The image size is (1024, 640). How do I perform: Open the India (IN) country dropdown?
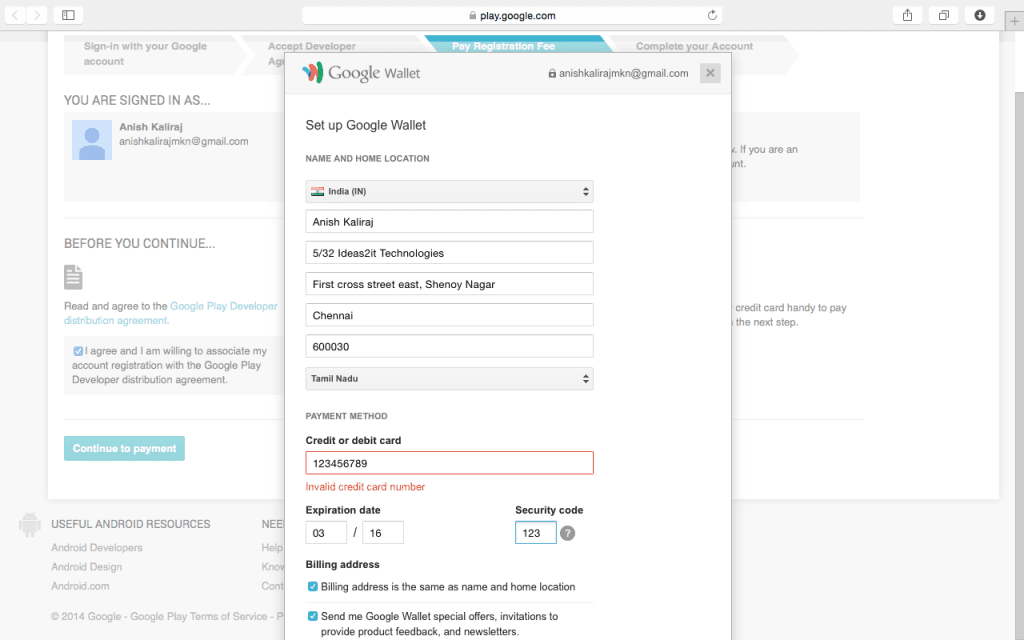448,191
